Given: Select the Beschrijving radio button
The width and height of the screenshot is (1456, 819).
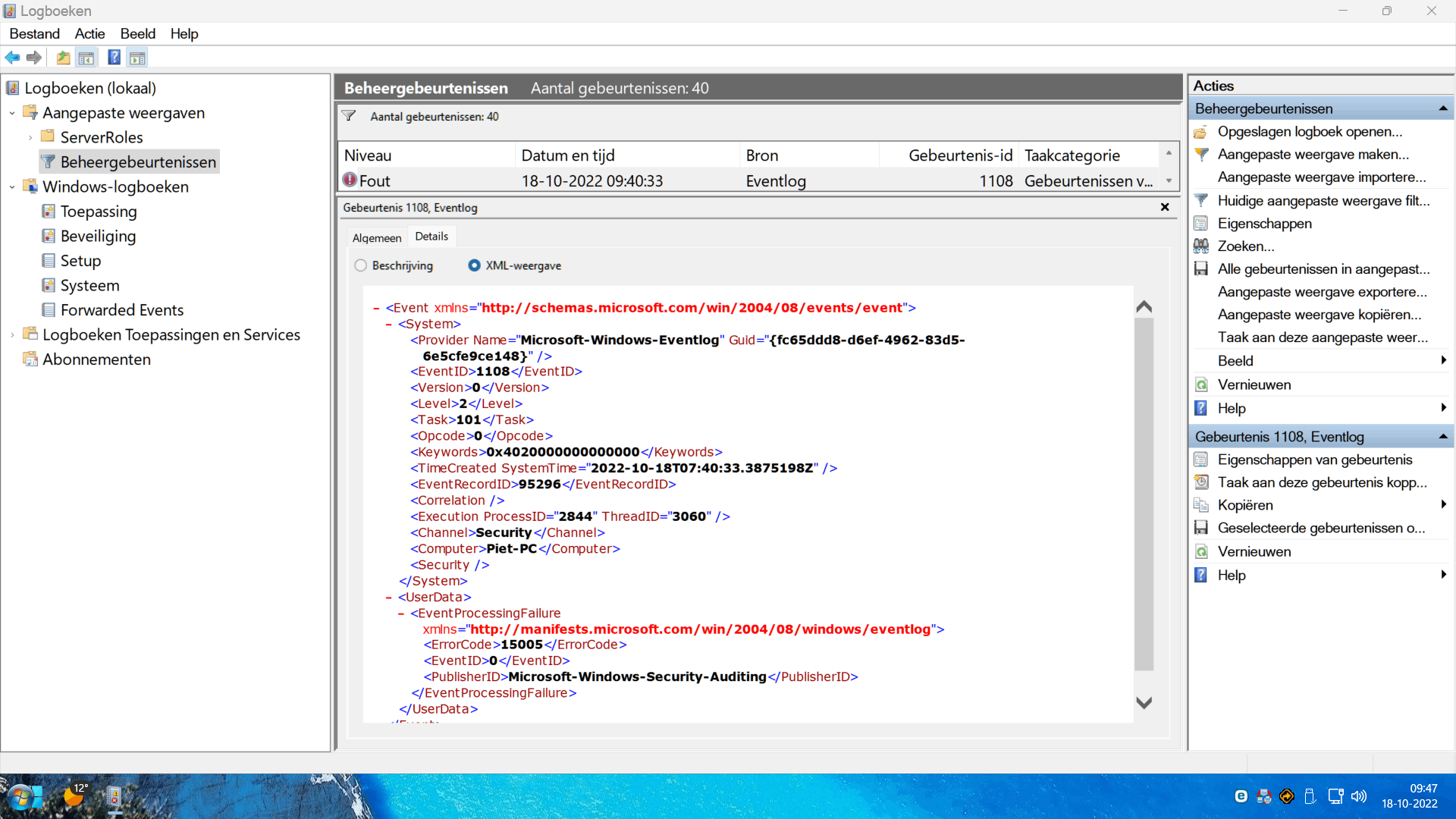Looking at the screenshot, I should click(x=361, y=265).
